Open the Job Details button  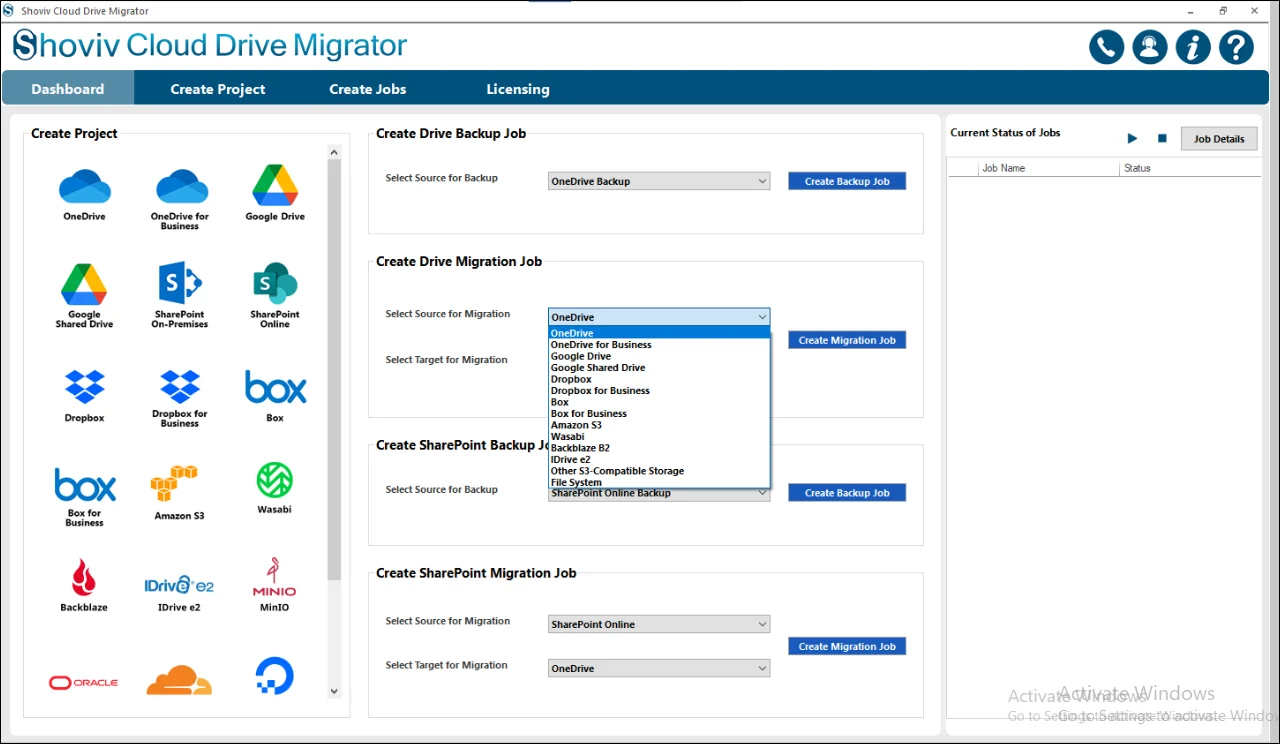point(1219,139)
